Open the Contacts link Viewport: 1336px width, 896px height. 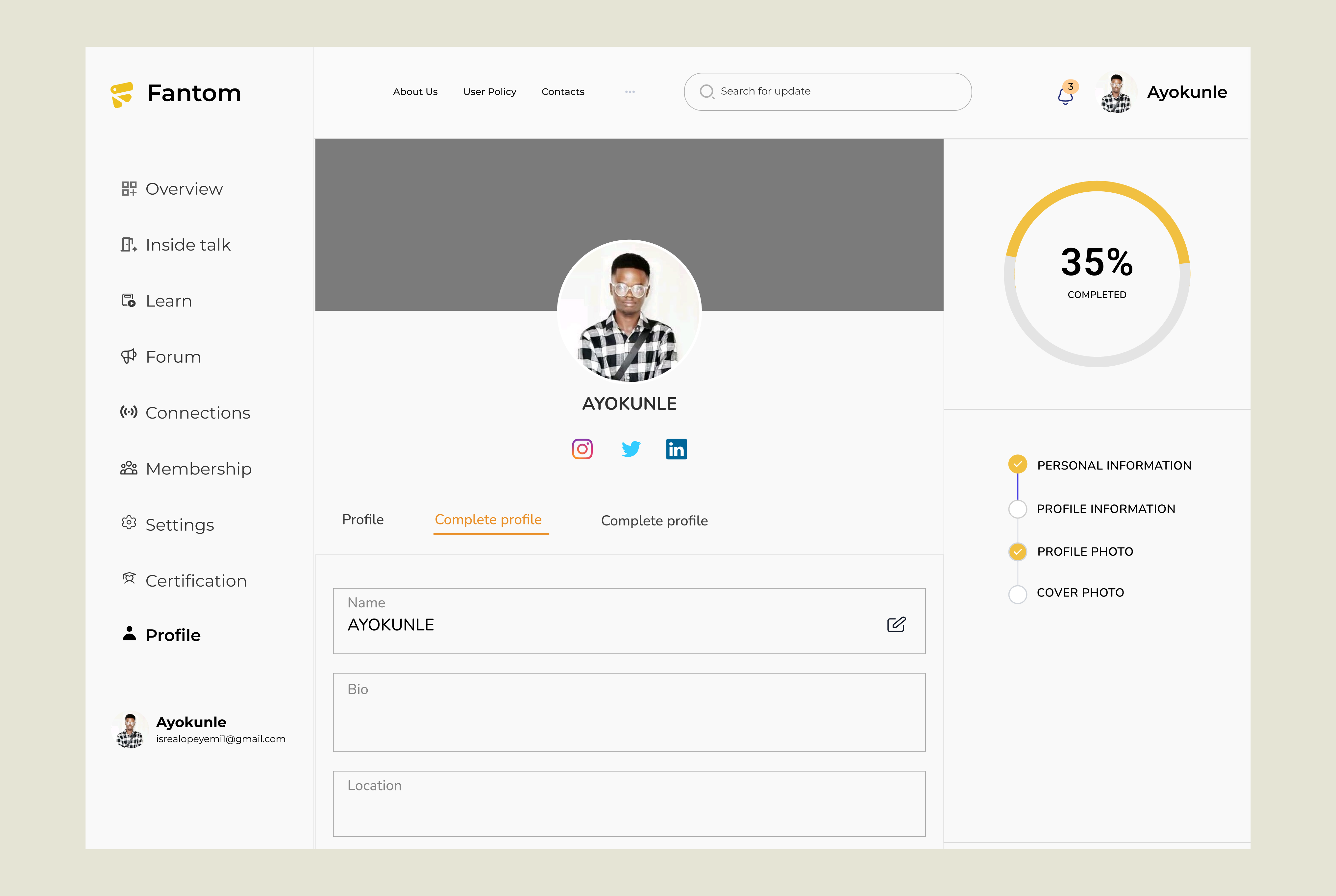tap(563, 92)
